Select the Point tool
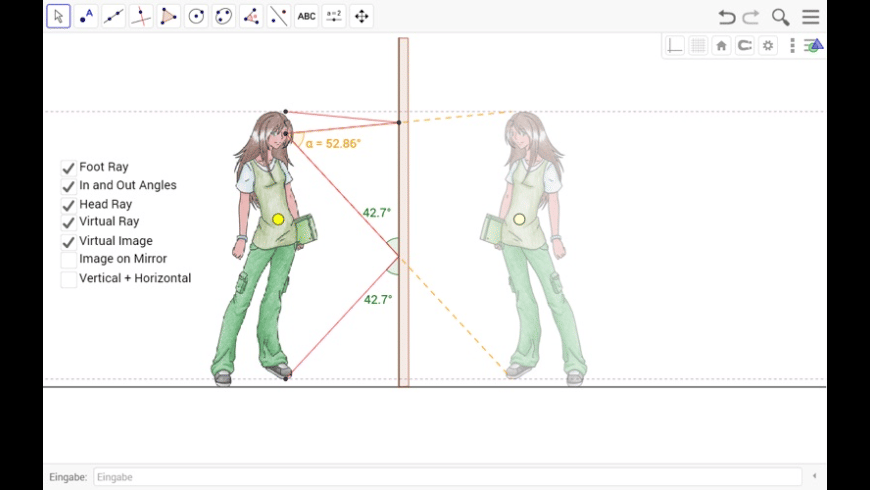 86,16
